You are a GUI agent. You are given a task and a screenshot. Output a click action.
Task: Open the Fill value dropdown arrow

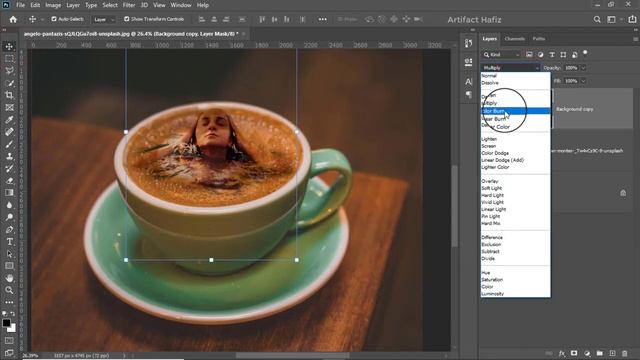[x=583, y=81]
